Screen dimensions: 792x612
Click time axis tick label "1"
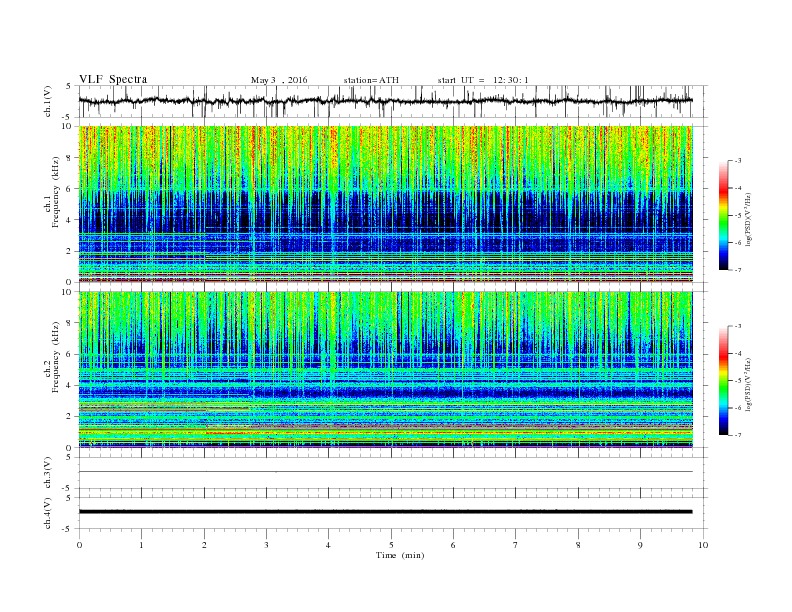[141, 545]
